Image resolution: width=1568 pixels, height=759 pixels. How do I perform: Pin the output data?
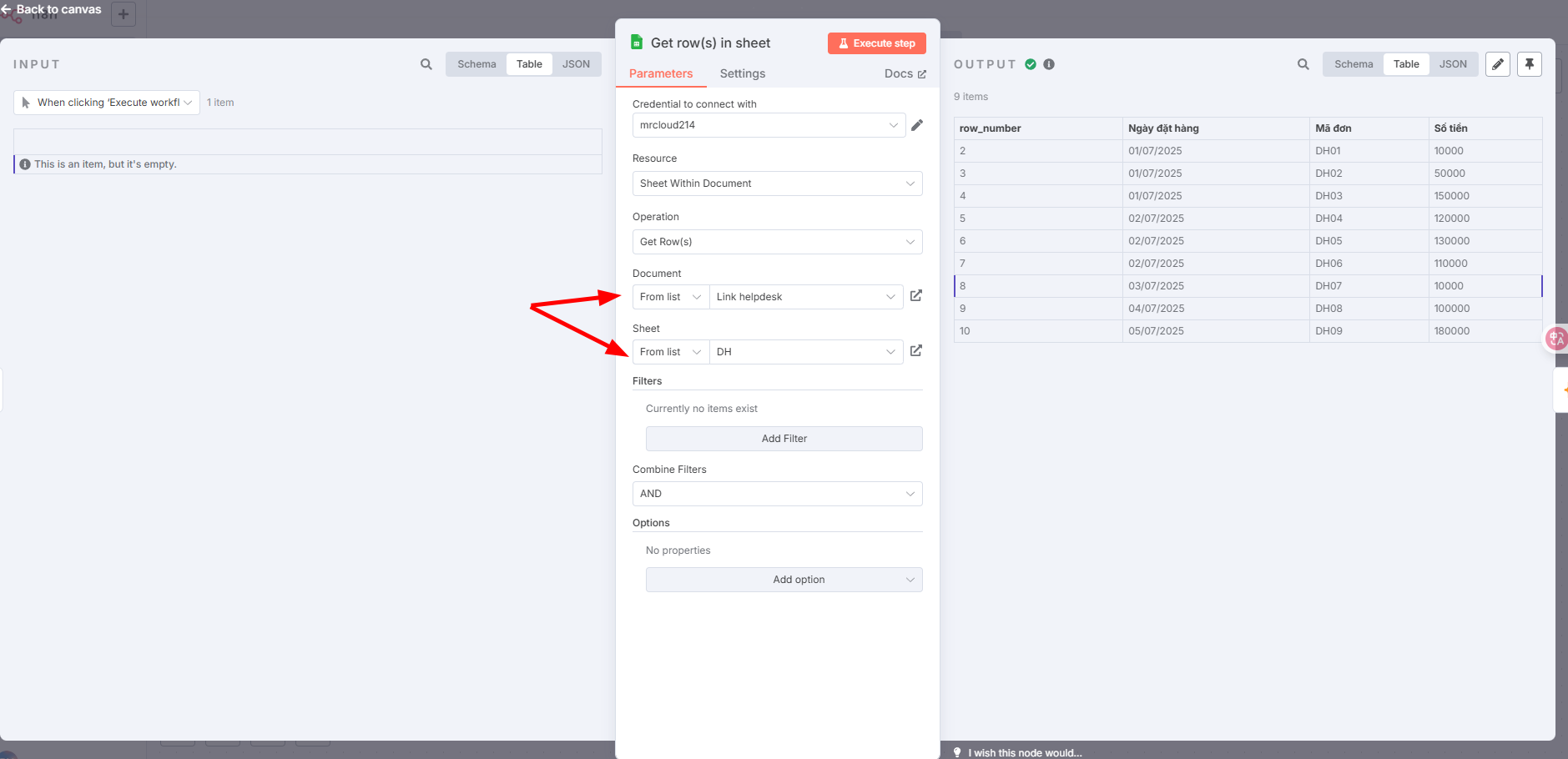tap(1530, 64)
